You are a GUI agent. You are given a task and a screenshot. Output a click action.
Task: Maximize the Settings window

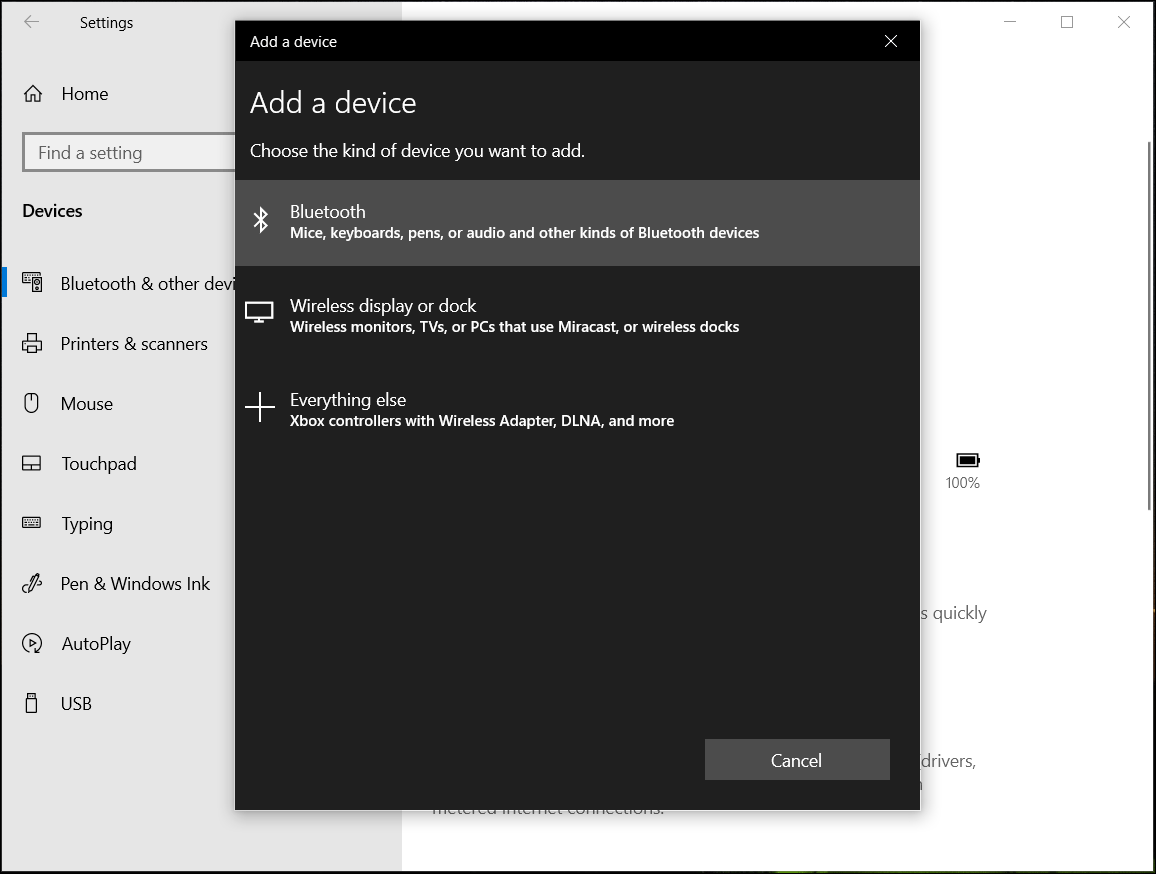pos(1067,22)
